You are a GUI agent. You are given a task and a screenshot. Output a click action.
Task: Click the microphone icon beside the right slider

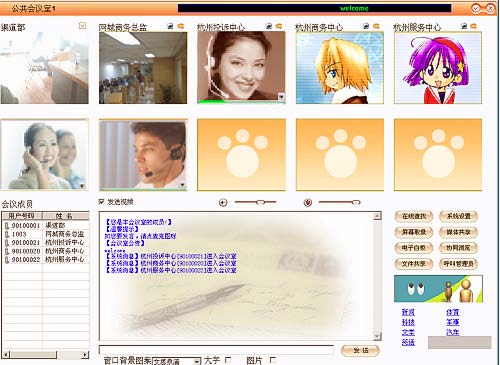click(308, 202)
